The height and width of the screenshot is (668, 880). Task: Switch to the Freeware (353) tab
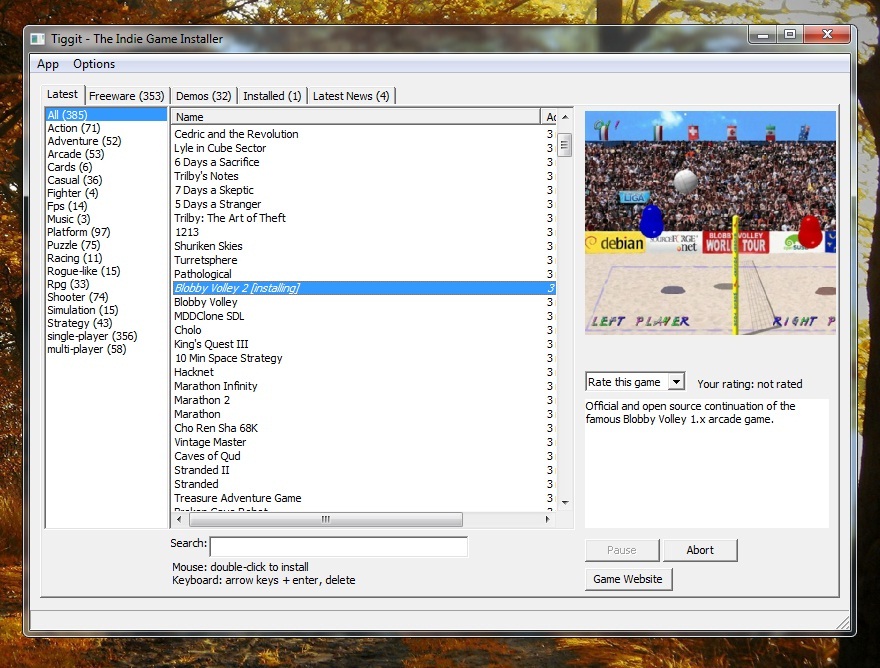click(126, 96)
